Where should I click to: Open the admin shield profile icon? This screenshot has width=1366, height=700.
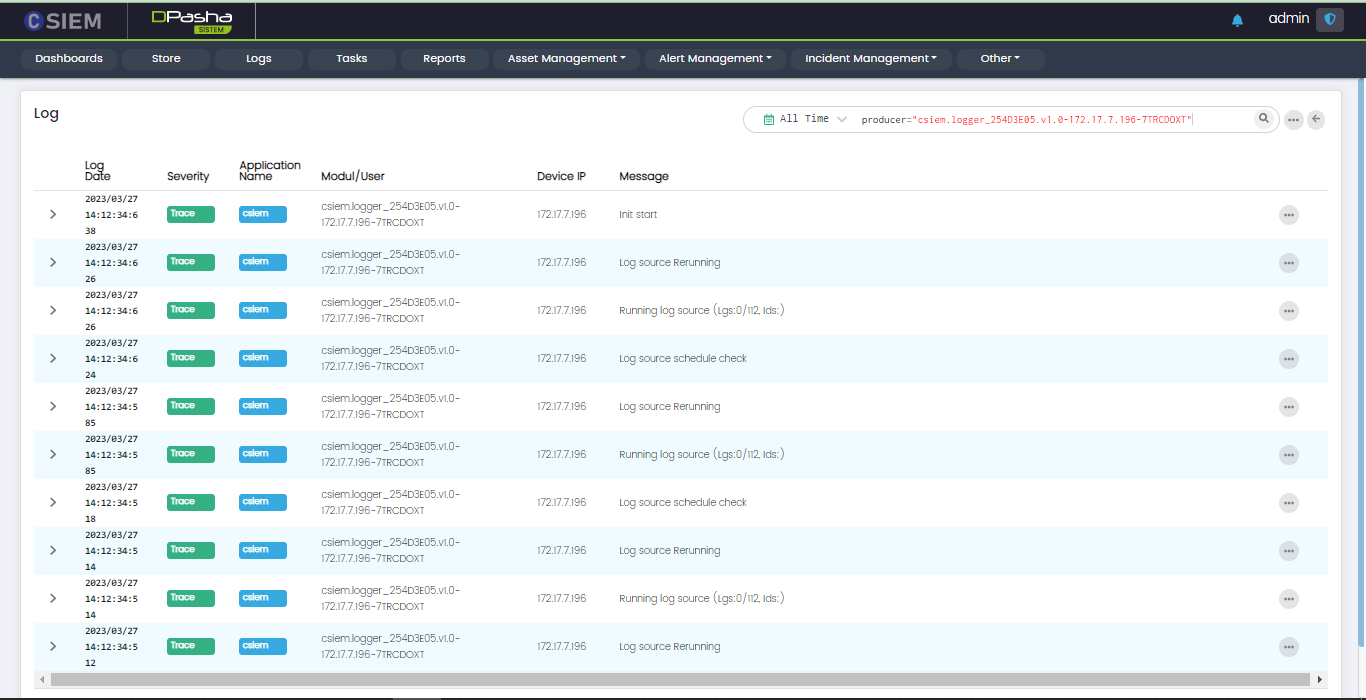(1329, 20)
